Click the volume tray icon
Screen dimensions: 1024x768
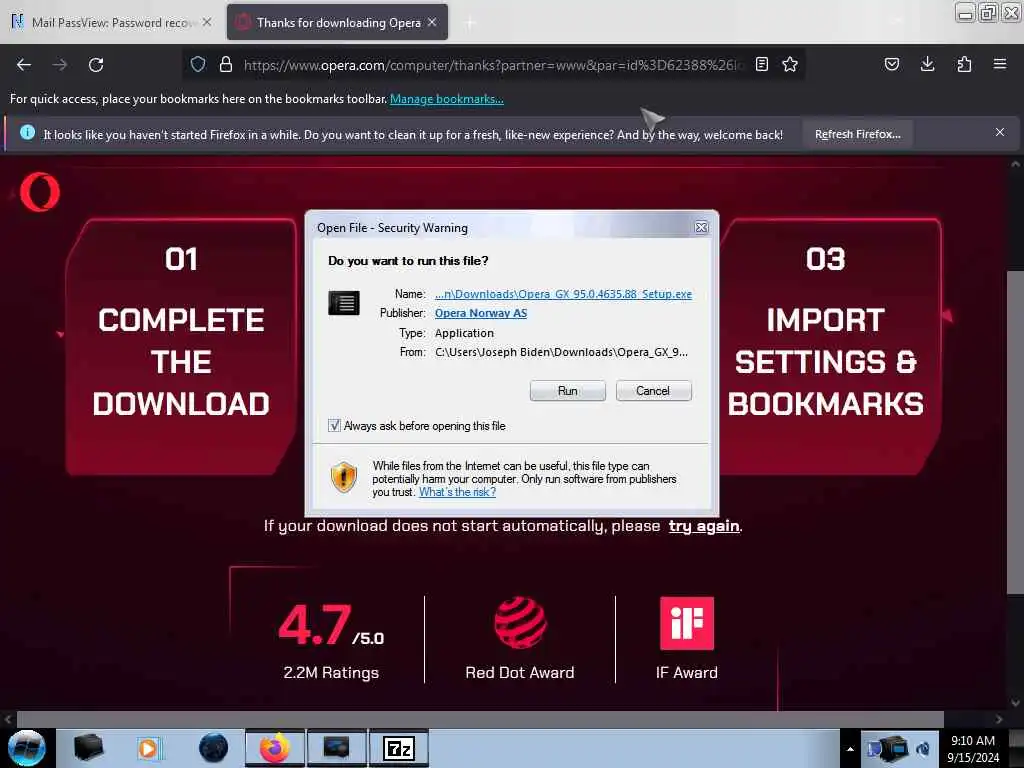(924, 749)
